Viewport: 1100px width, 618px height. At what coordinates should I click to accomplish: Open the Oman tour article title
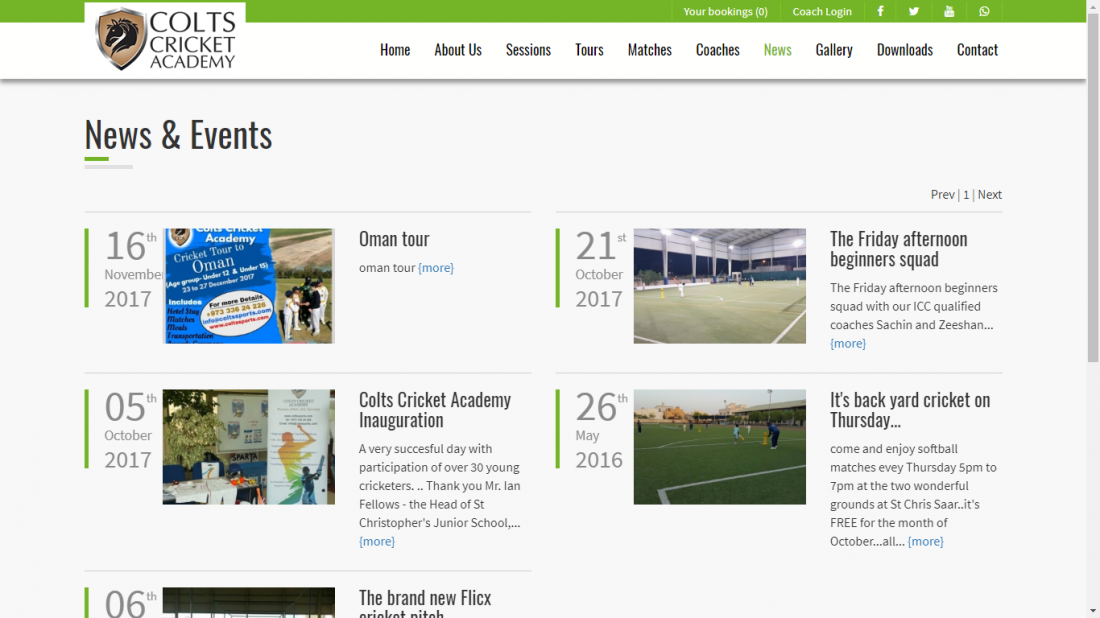click(x=394, y=239)
